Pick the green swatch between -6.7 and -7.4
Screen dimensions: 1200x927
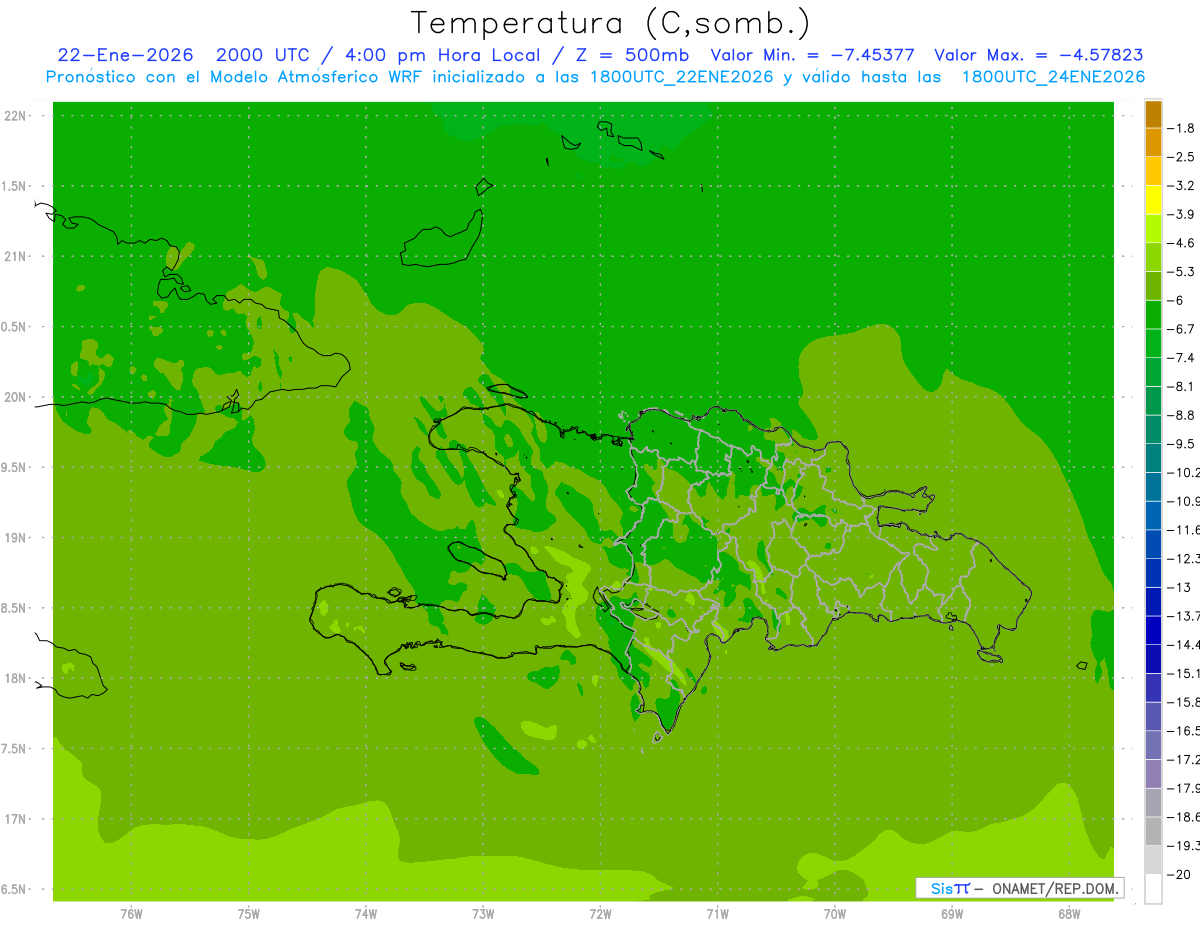click(x=1153, y=343)
